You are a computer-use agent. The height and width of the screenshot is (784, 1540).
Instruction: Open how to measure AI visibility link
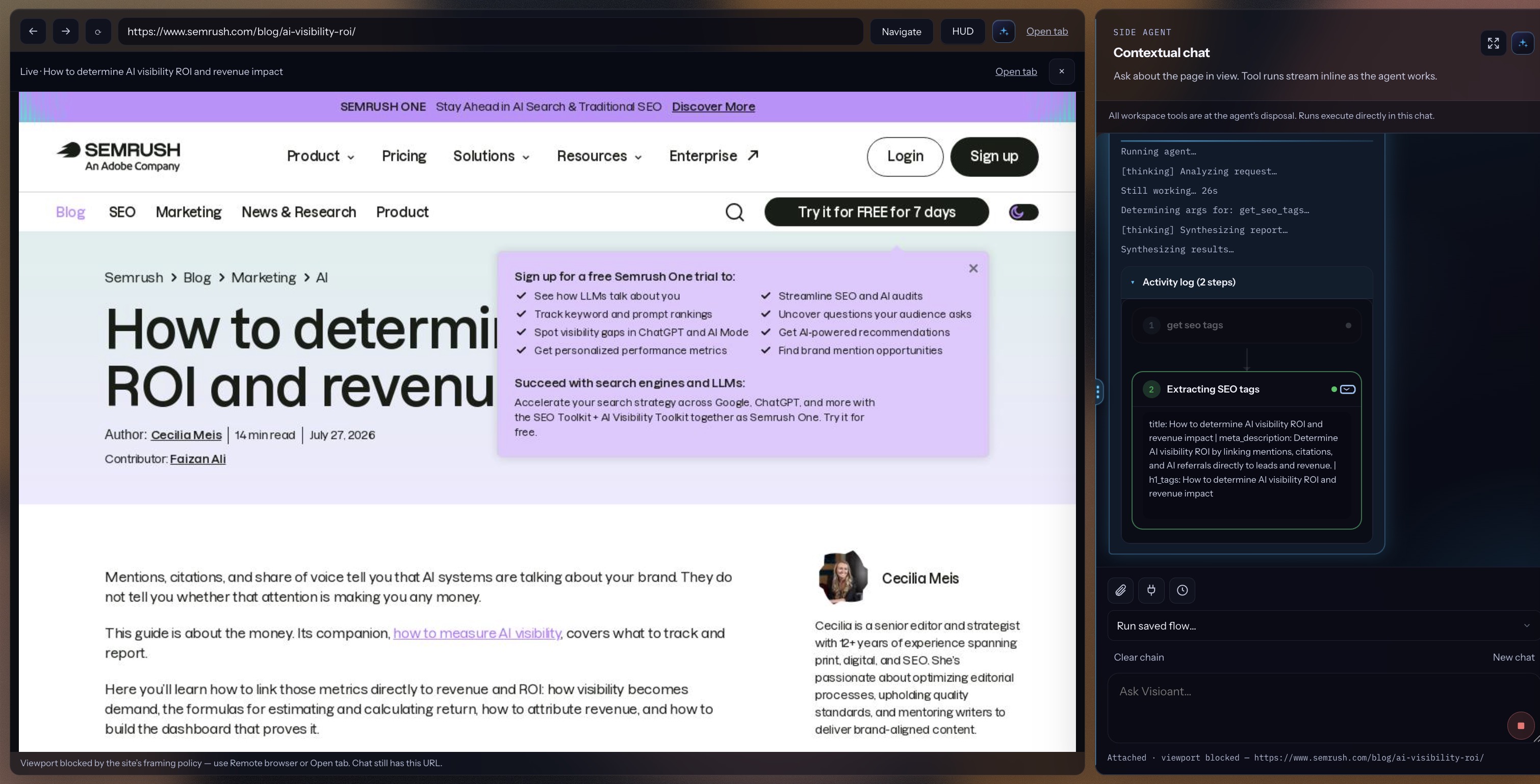[477, 633]
